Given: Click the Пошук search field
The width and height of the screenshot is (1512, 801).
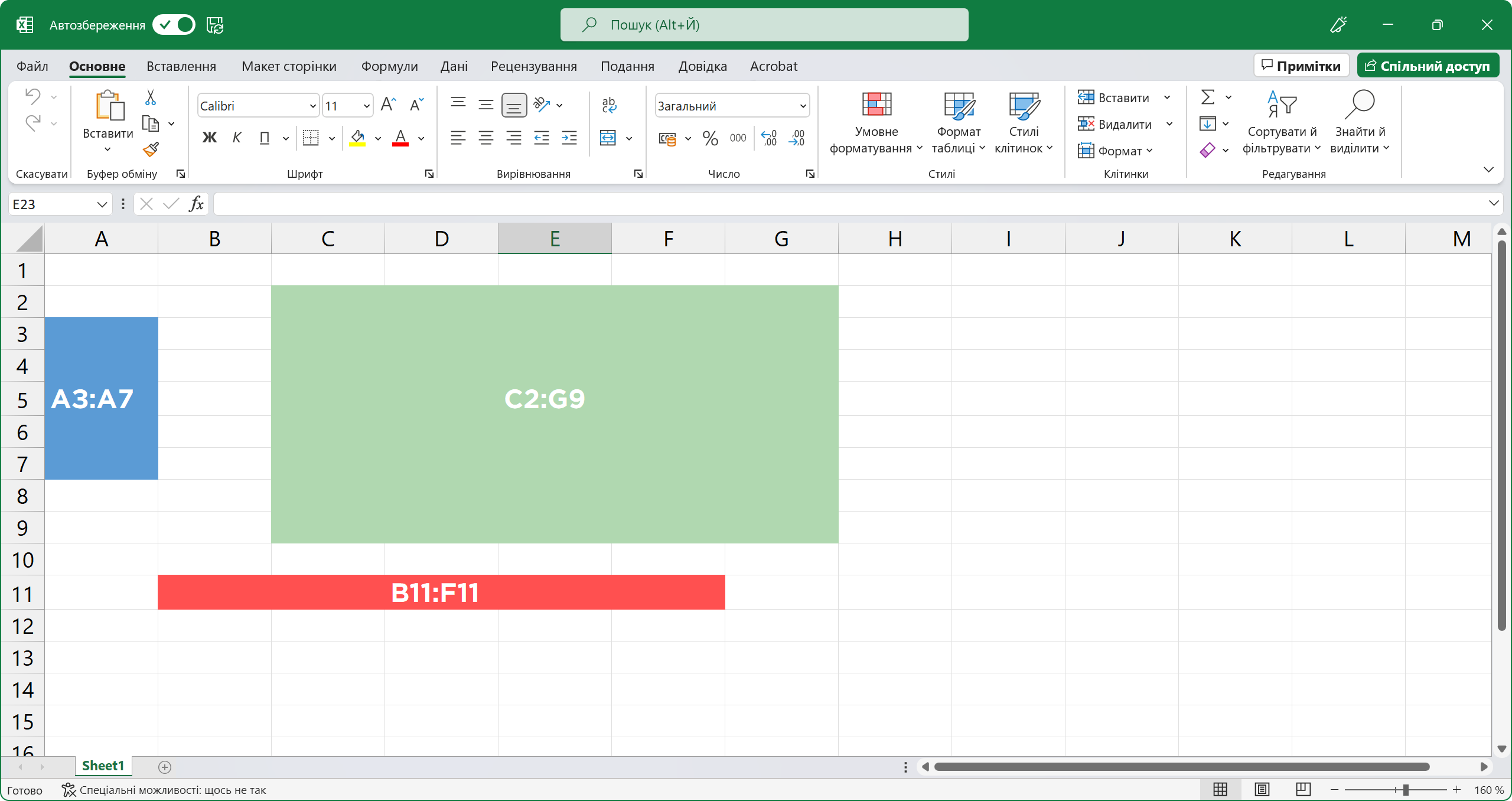Looking at the screenshot, I should (764, 25).
